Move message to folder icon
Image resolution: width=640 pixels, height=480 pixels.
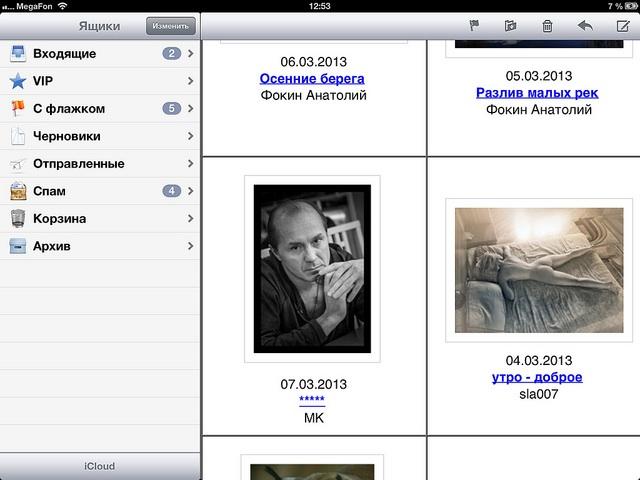click(x=510, y=26)
